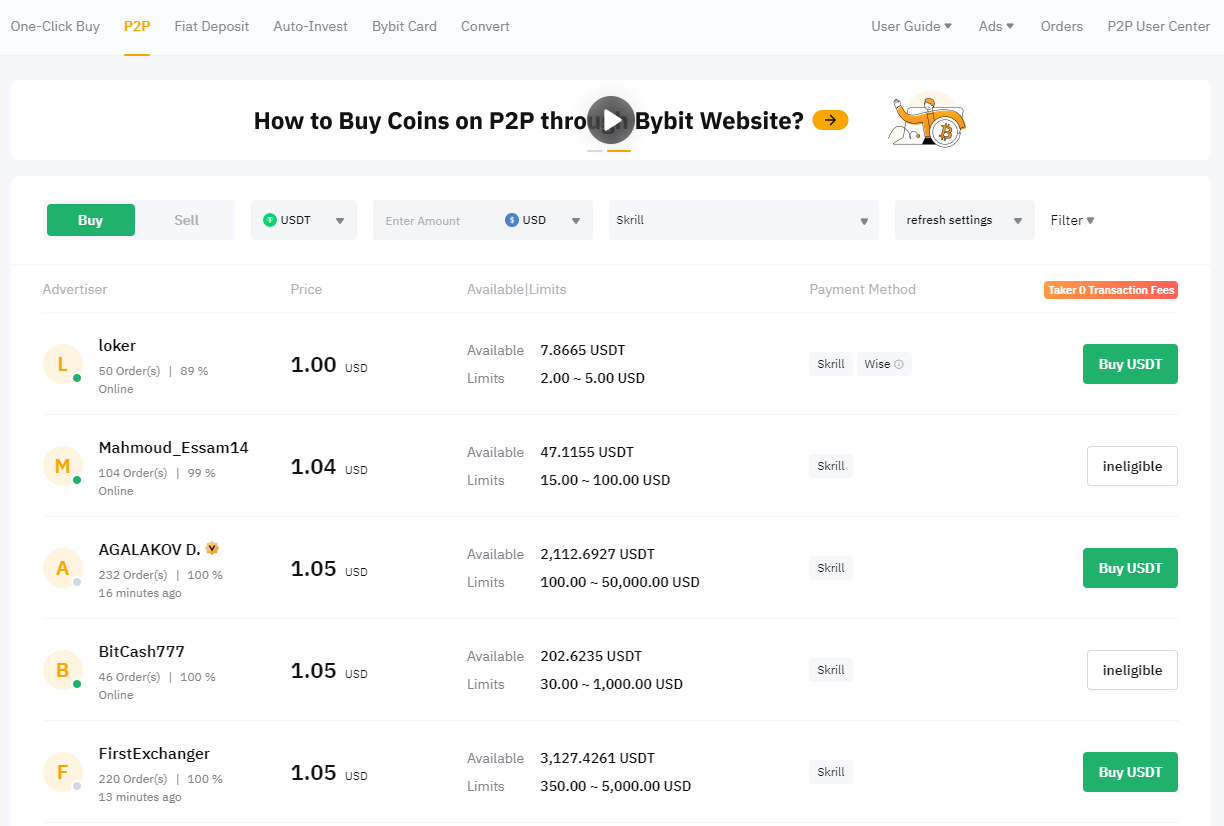Click ineligible button for BitCash777

1132,670
